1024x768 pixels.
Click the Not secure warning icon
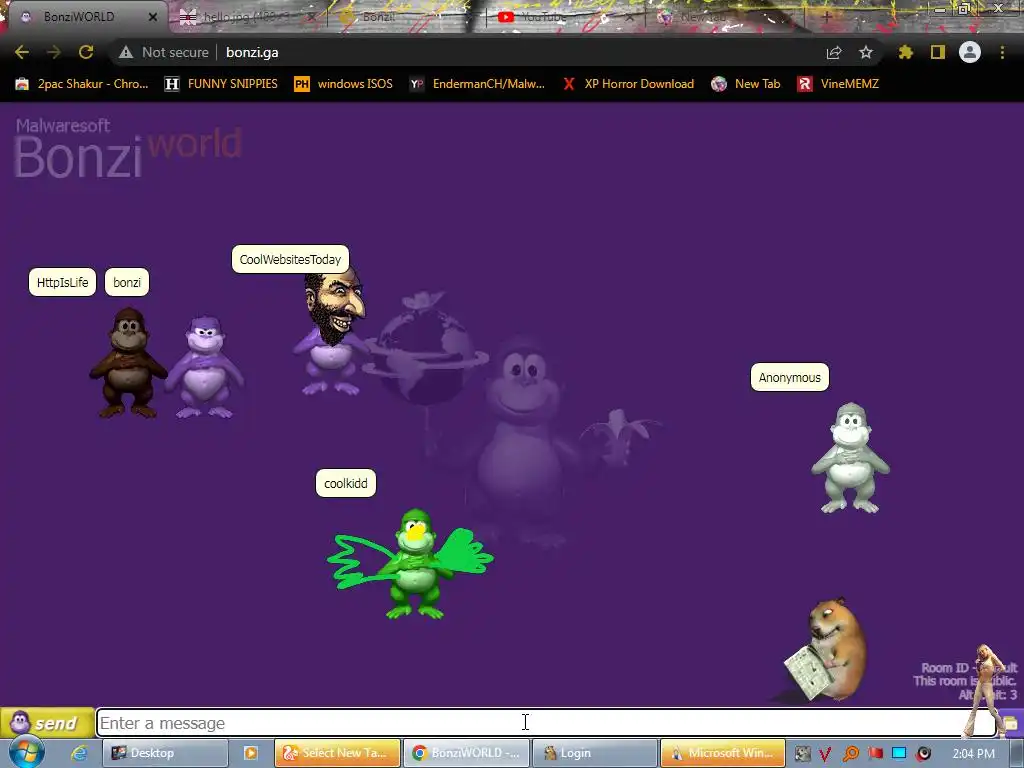(126, 52)
